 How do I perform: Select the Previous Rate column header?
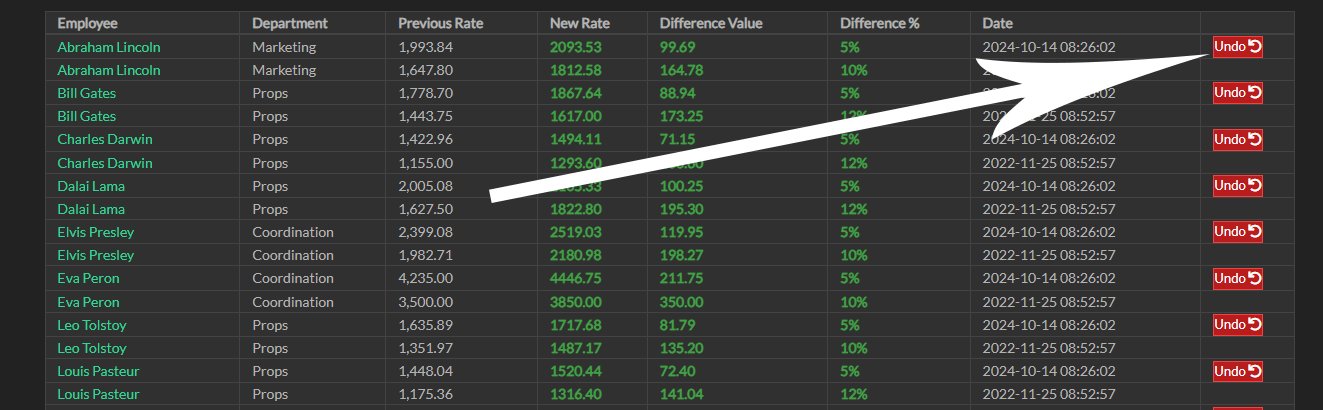click(439, 23)
